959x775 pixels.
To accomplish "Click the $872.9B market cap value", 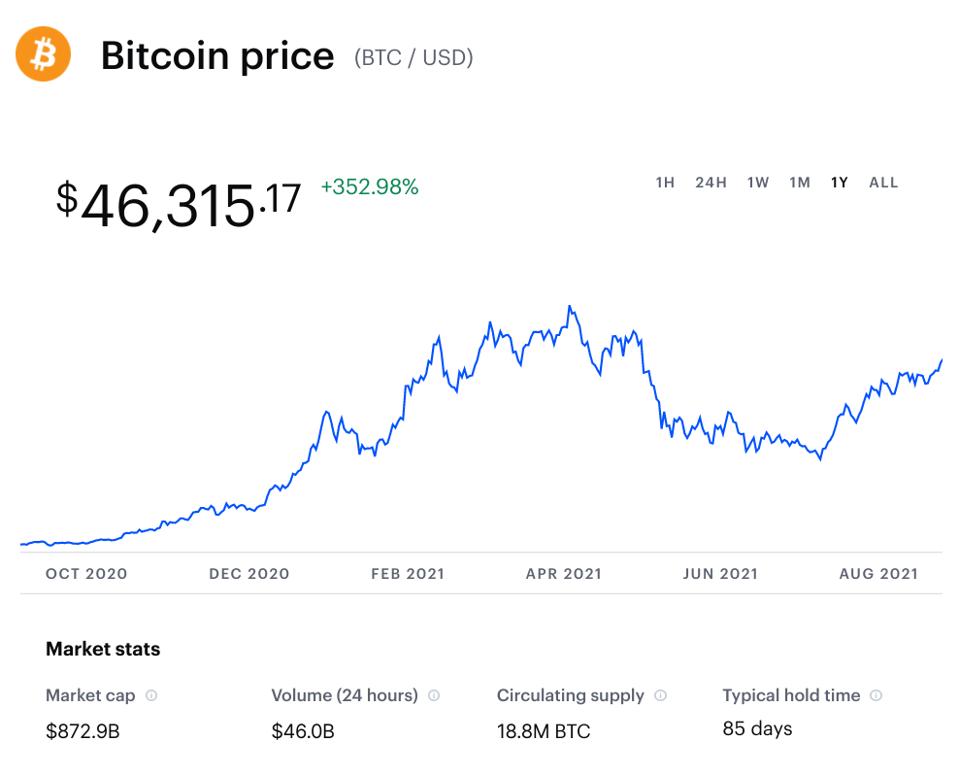I will 83,731.
